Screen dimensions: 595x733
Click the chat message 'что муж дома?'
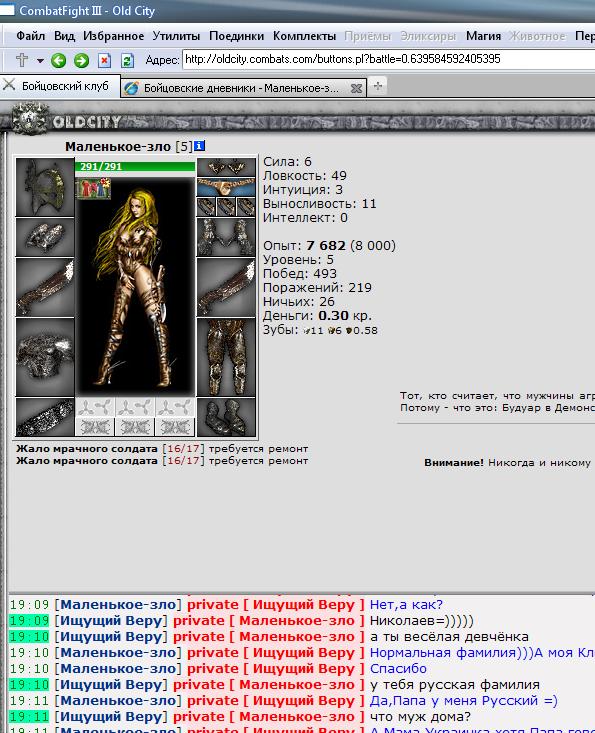[x=420, y=717]
